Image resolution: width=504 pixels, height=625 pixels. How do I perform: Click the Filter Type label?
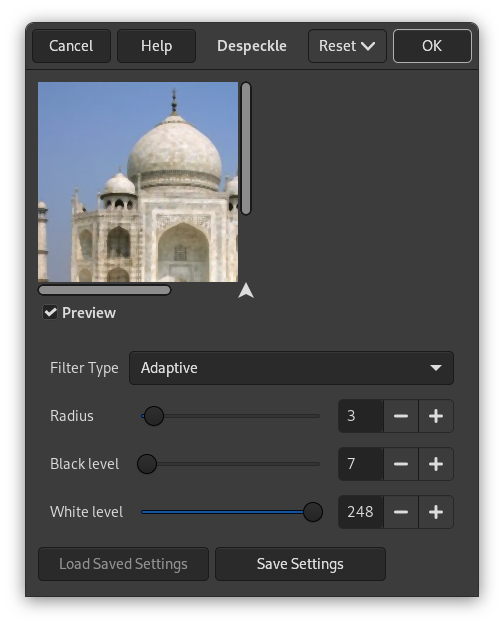click(84, 368)
